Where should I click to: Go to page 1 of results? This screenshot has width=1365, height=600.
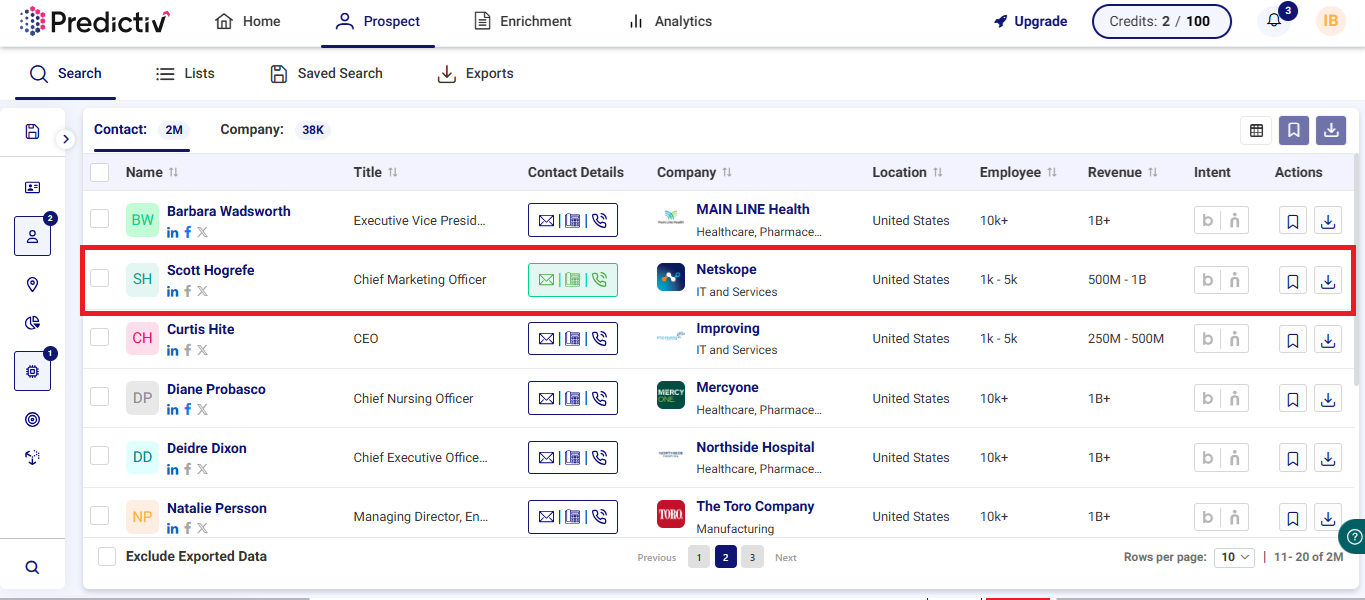pos(699,557)
